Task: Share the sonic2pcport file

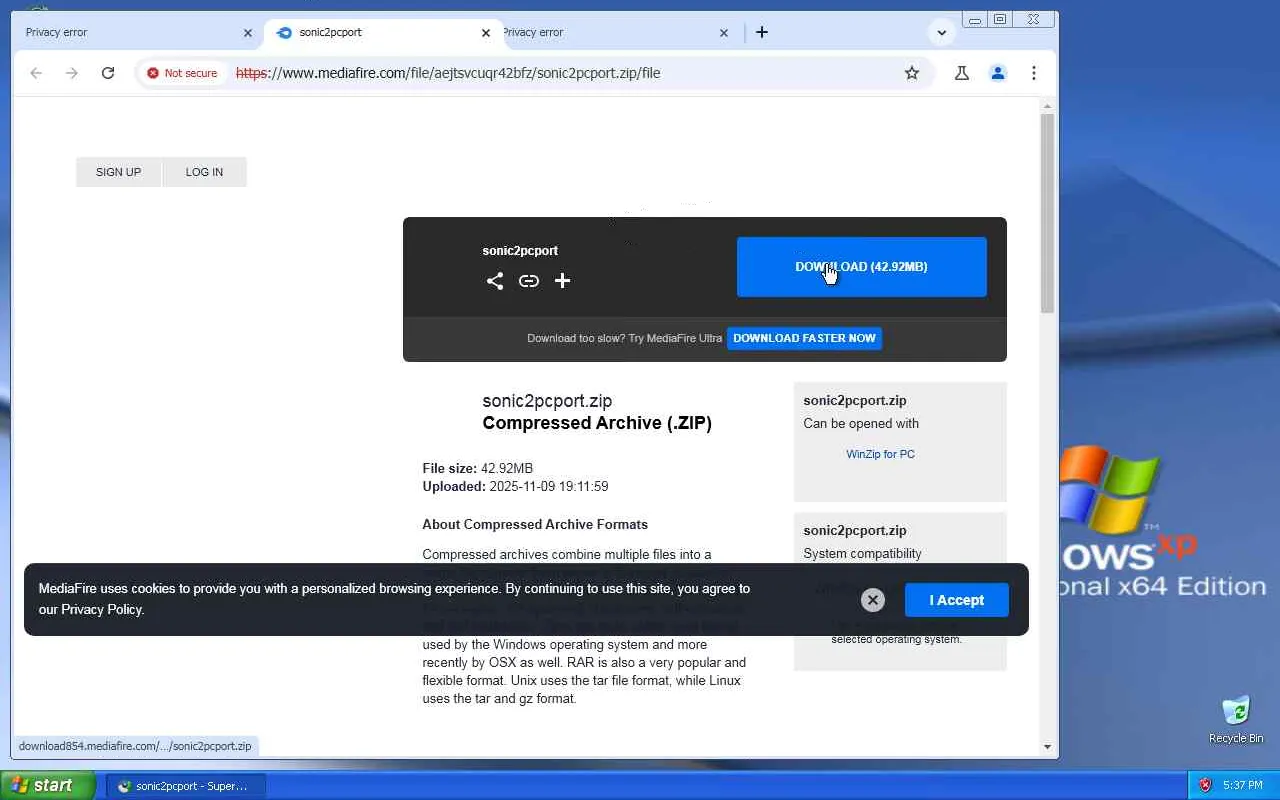Action: pos(495,281)
